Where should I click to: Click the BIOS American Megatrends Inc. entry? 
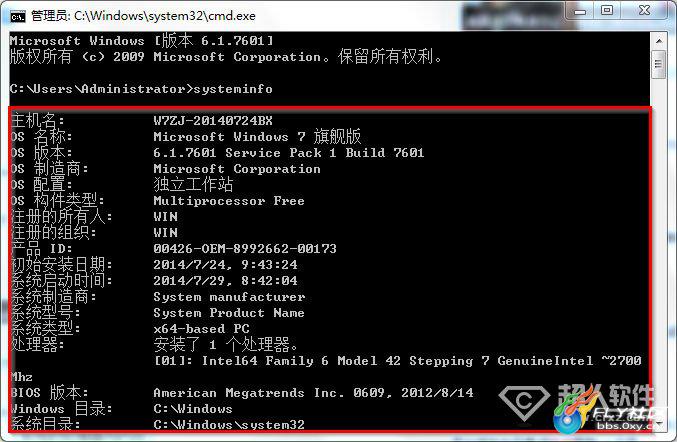tap(313, 393)
